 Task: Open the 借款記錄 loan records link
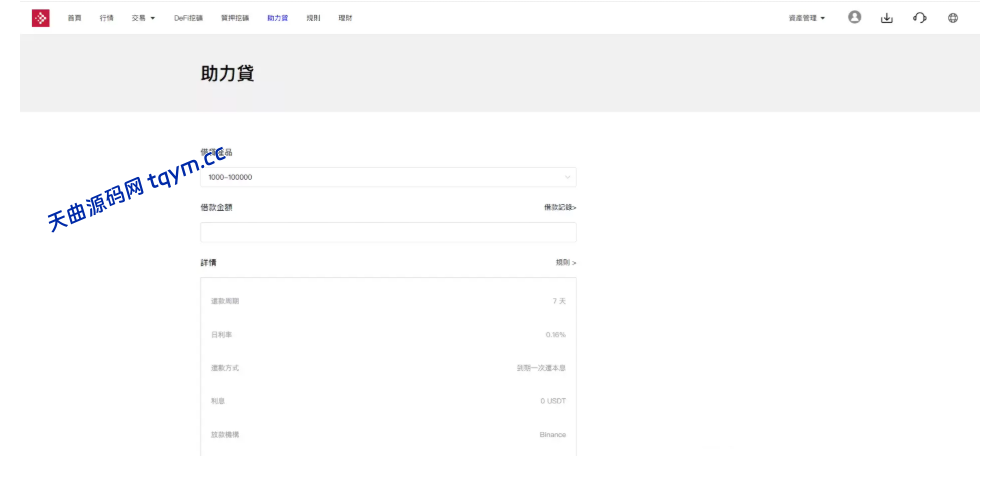point(560,207)
